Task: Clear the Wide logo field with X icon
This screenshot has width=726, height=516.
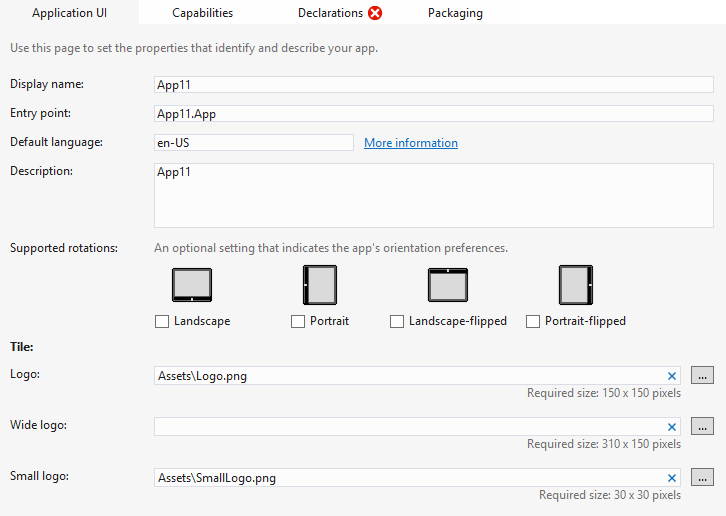Action: pos(672,427)
